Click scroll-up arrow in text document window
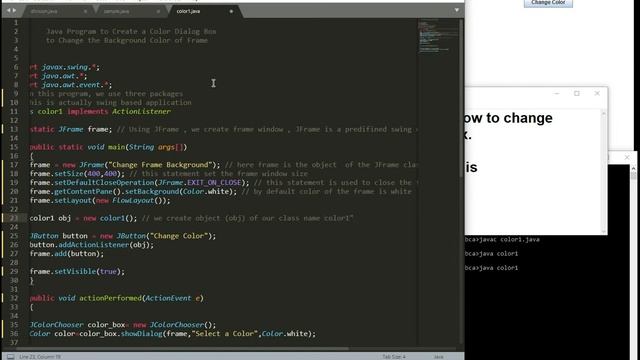The image size is (640, 360). click(604, 113)
